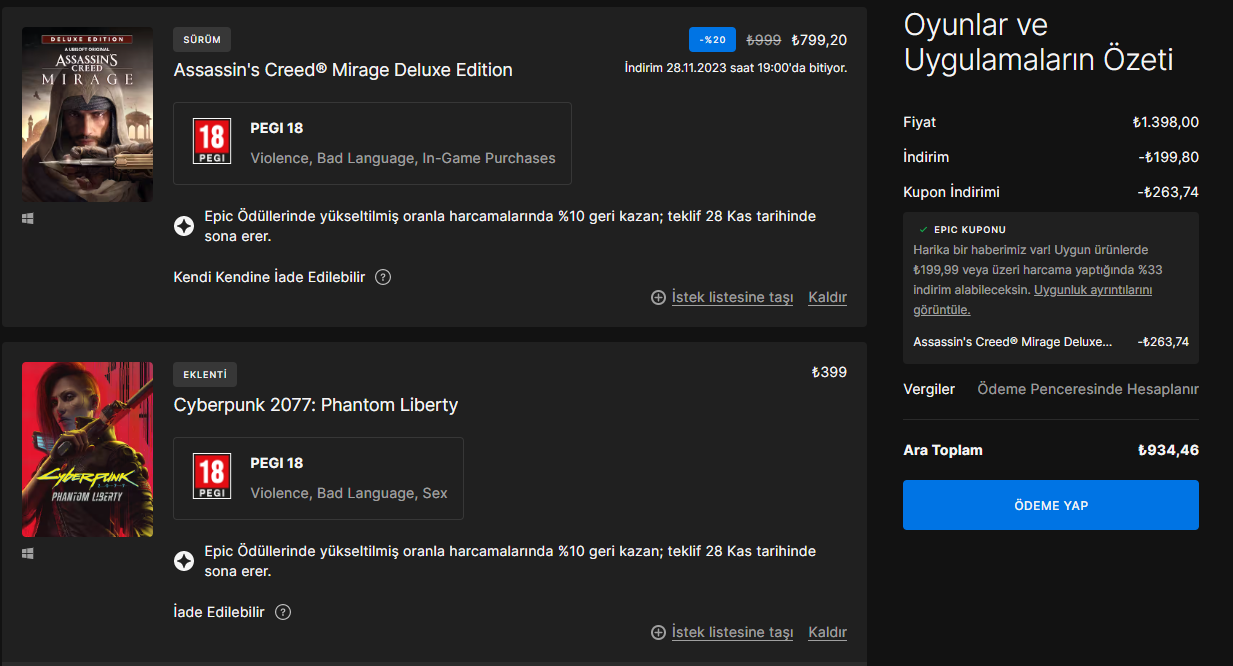Viewport: 1233px width, 666px height.
Task: Click the green checkmark next to EPIC KUPONU
Action: [x=922, y=229]
